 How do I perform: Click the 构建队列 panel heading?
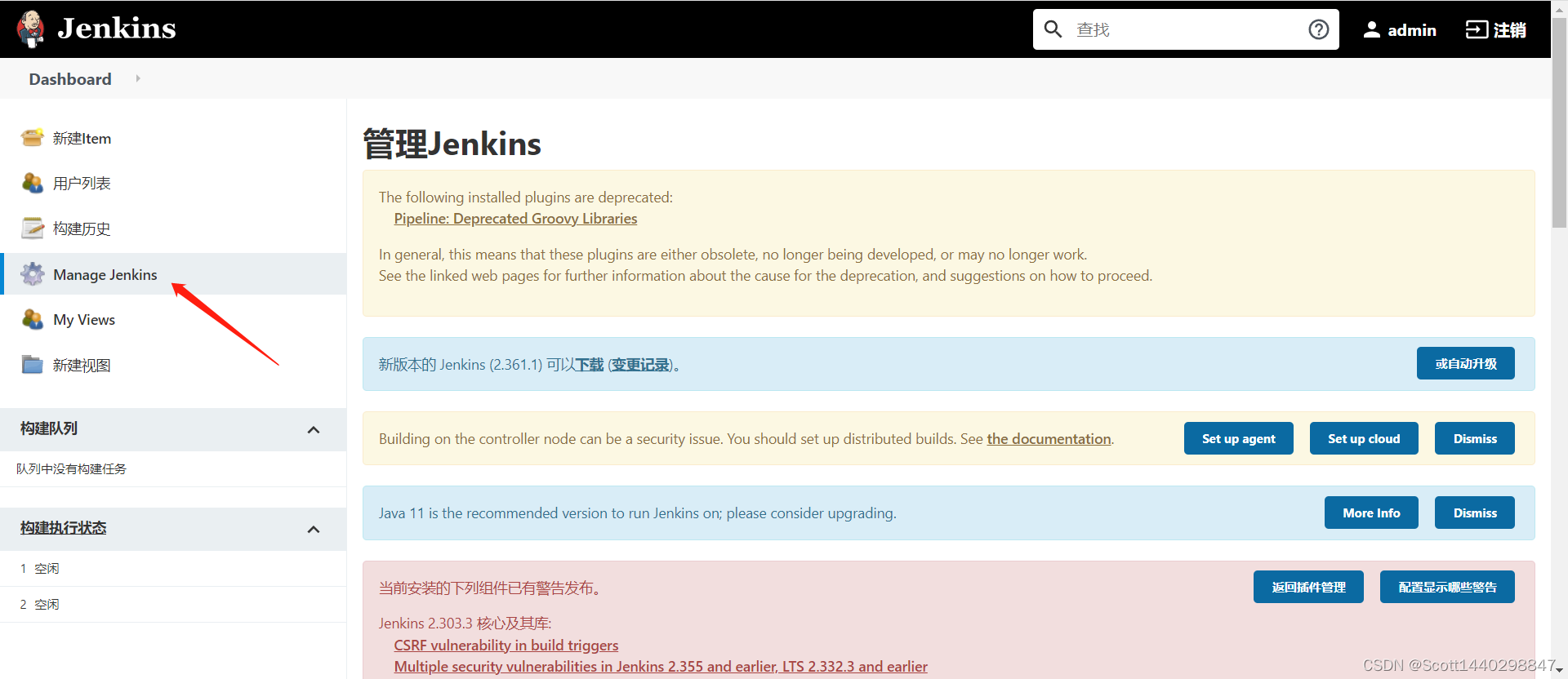click(49, 428)
